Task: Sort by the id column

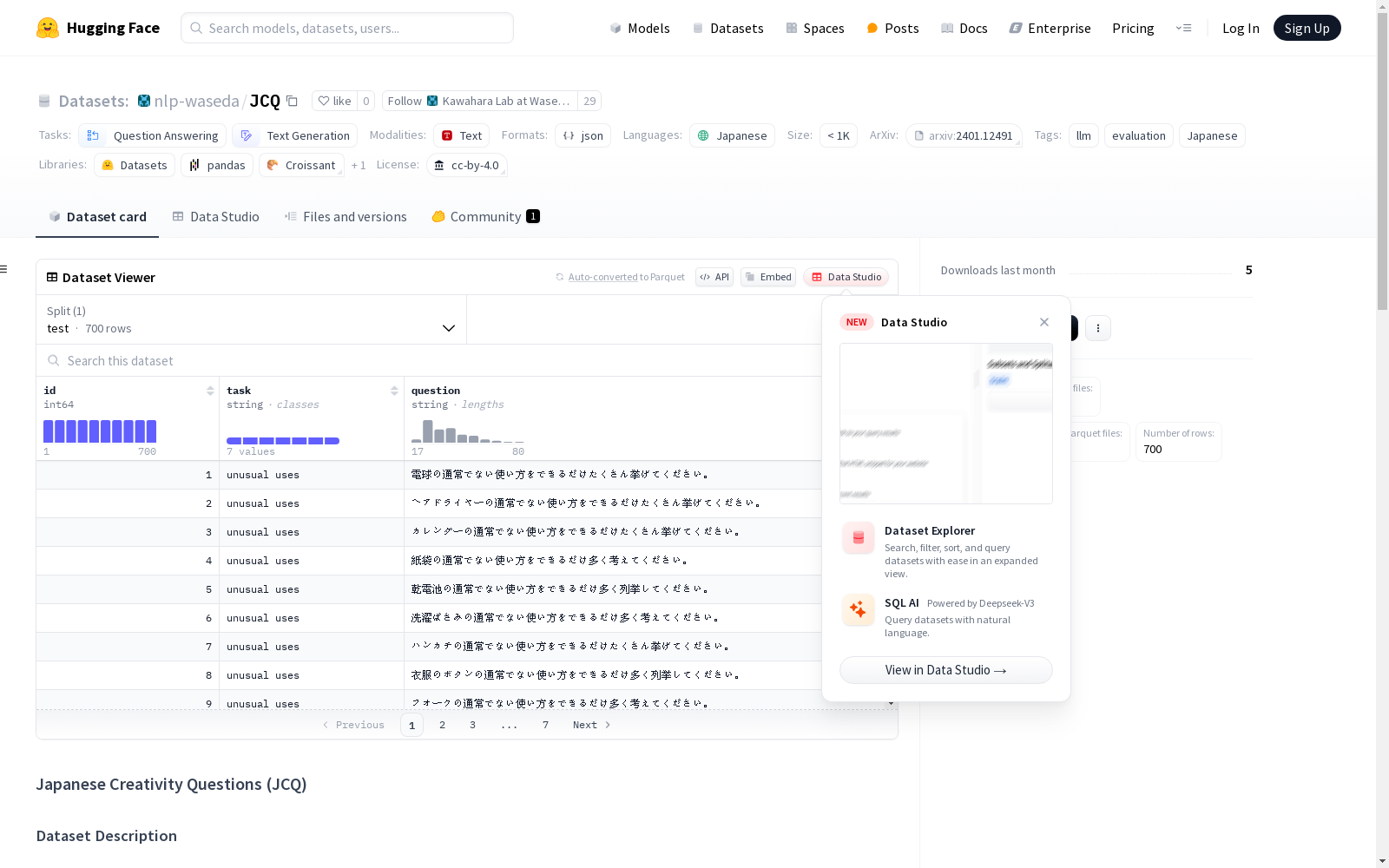Action: (210, 391)
